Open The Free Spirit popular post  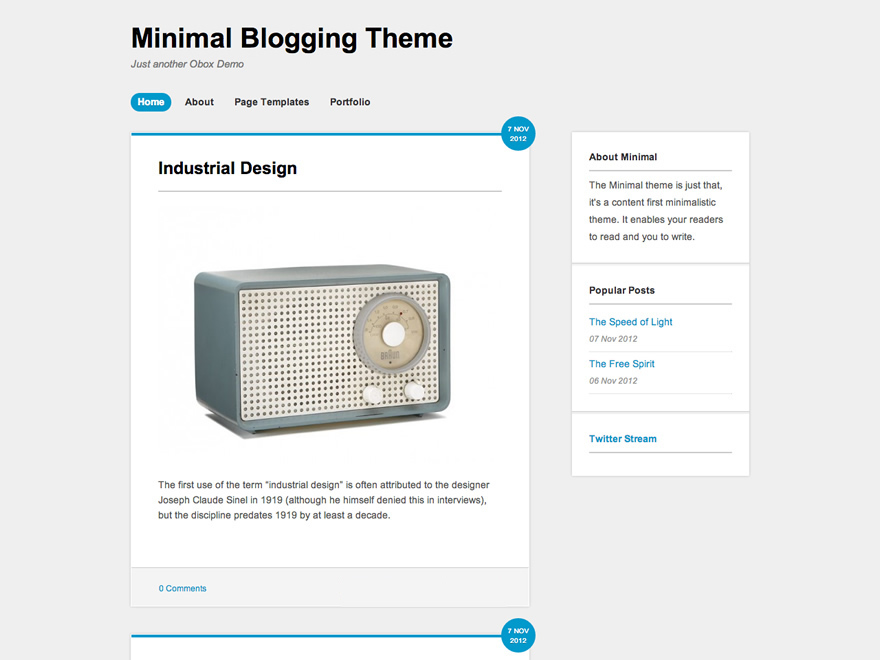621,364
